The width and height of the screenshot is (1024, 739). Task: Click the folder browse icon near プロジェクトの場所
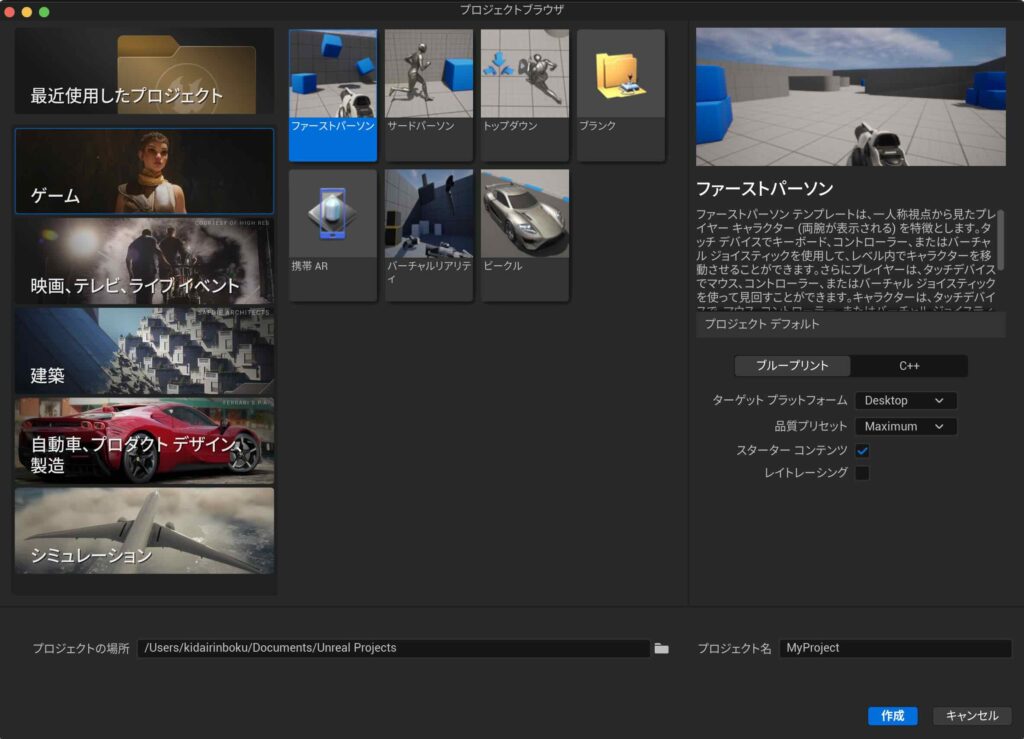662,648
